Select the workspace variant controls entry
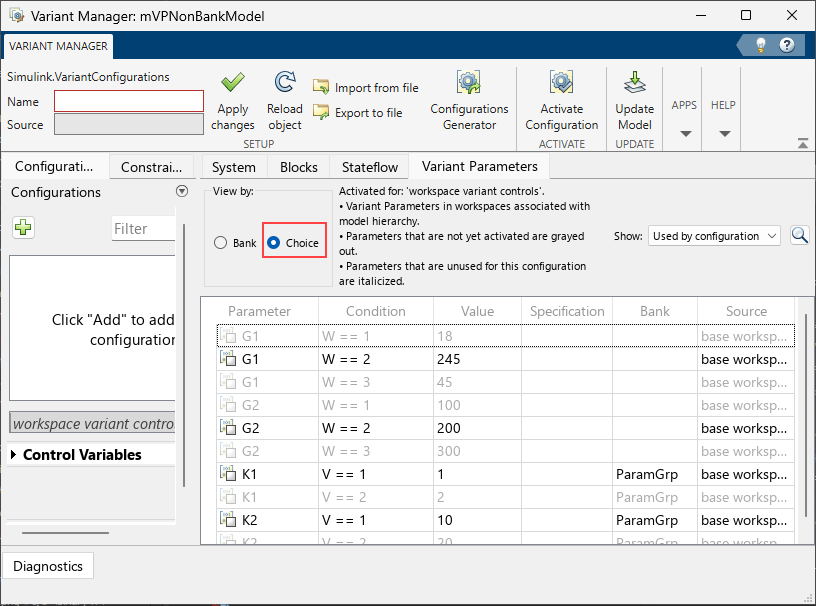Screen dimensions: 816x606 (93, 423)
